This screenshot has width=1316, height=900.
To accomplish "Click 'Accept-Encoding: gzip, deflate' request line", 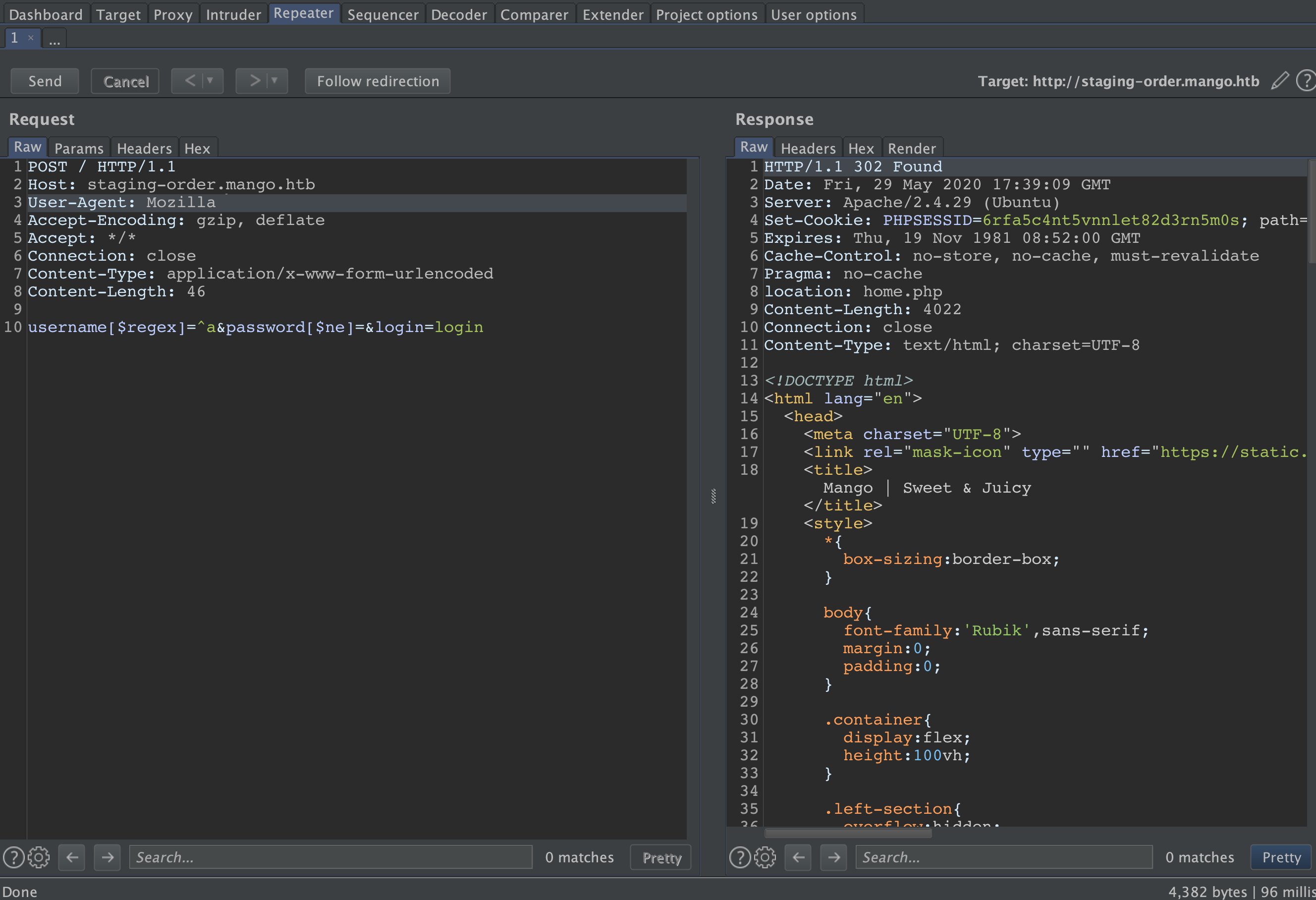I will pyautogui.click(x=176, y=221).
